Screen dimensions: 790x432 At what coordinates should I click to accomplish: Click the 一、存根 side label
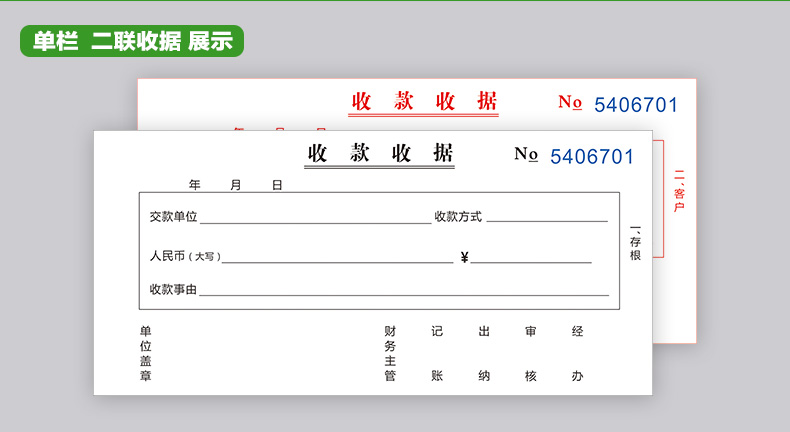[x=635, y=244]
